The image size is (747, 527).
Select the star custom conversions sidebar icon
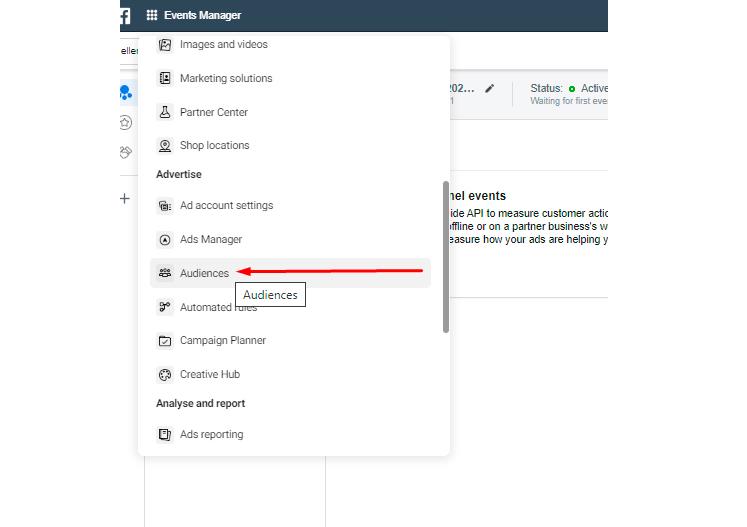point(125,122)
